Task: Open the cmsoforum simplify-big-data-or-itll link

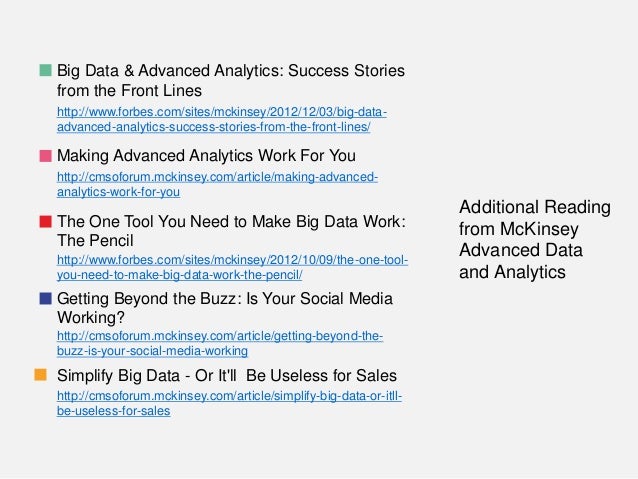Action: (229, 396)
